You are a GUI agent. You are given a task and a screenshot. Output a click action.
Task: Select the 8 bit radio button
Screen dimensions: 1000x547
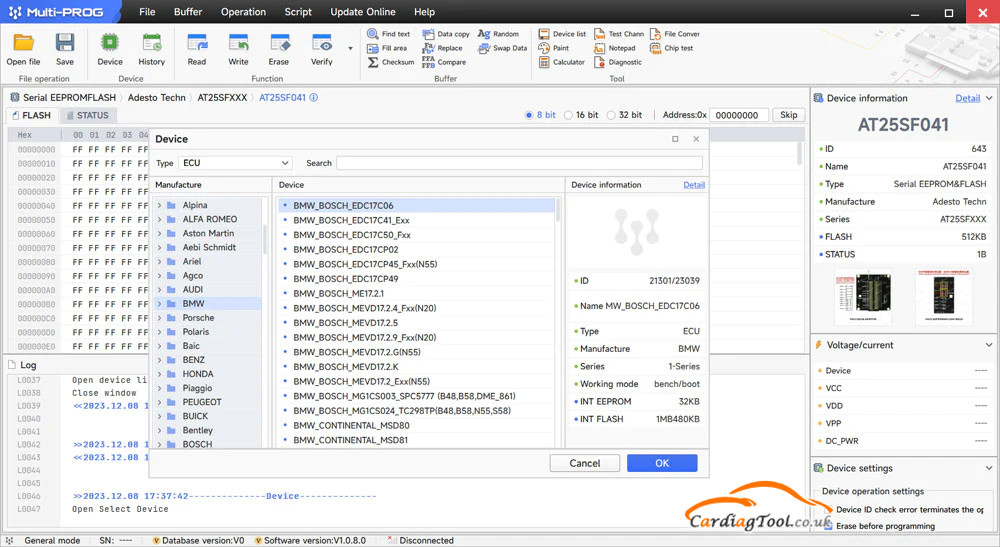[529, 115]
